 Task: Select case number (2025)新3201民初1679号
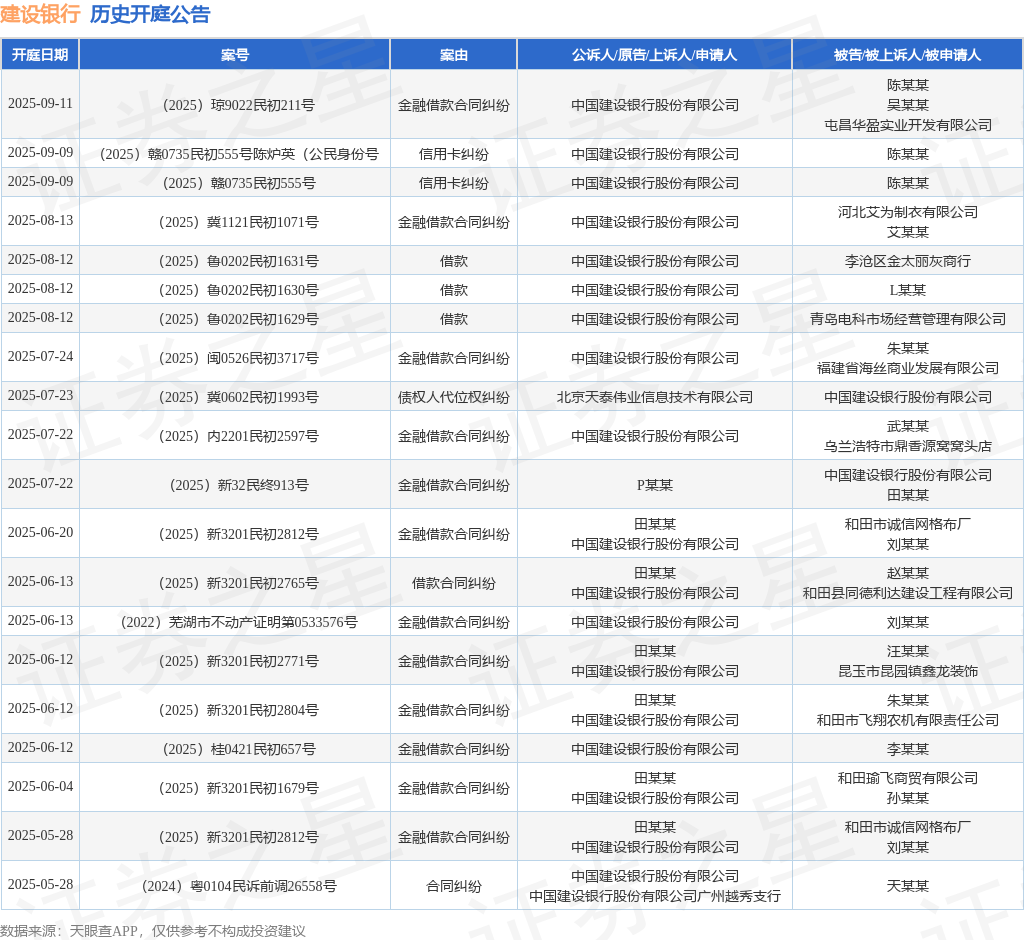[x=238, y=788]
